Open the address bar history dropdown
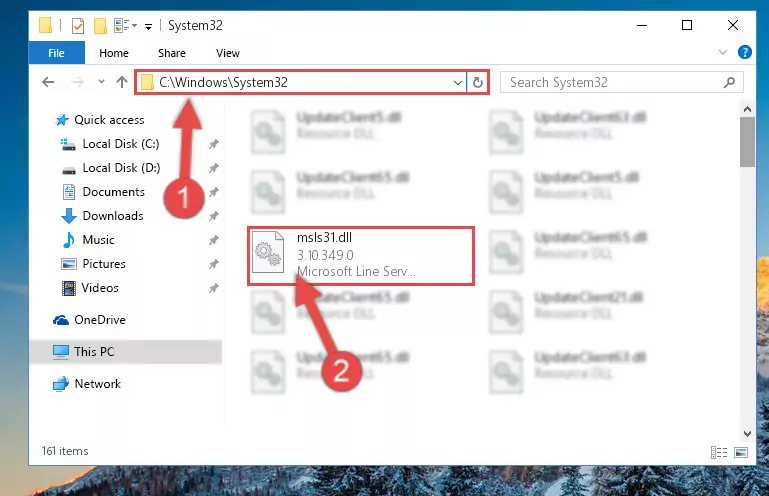This screenshot has height=496, width=769. click(458, 82)
